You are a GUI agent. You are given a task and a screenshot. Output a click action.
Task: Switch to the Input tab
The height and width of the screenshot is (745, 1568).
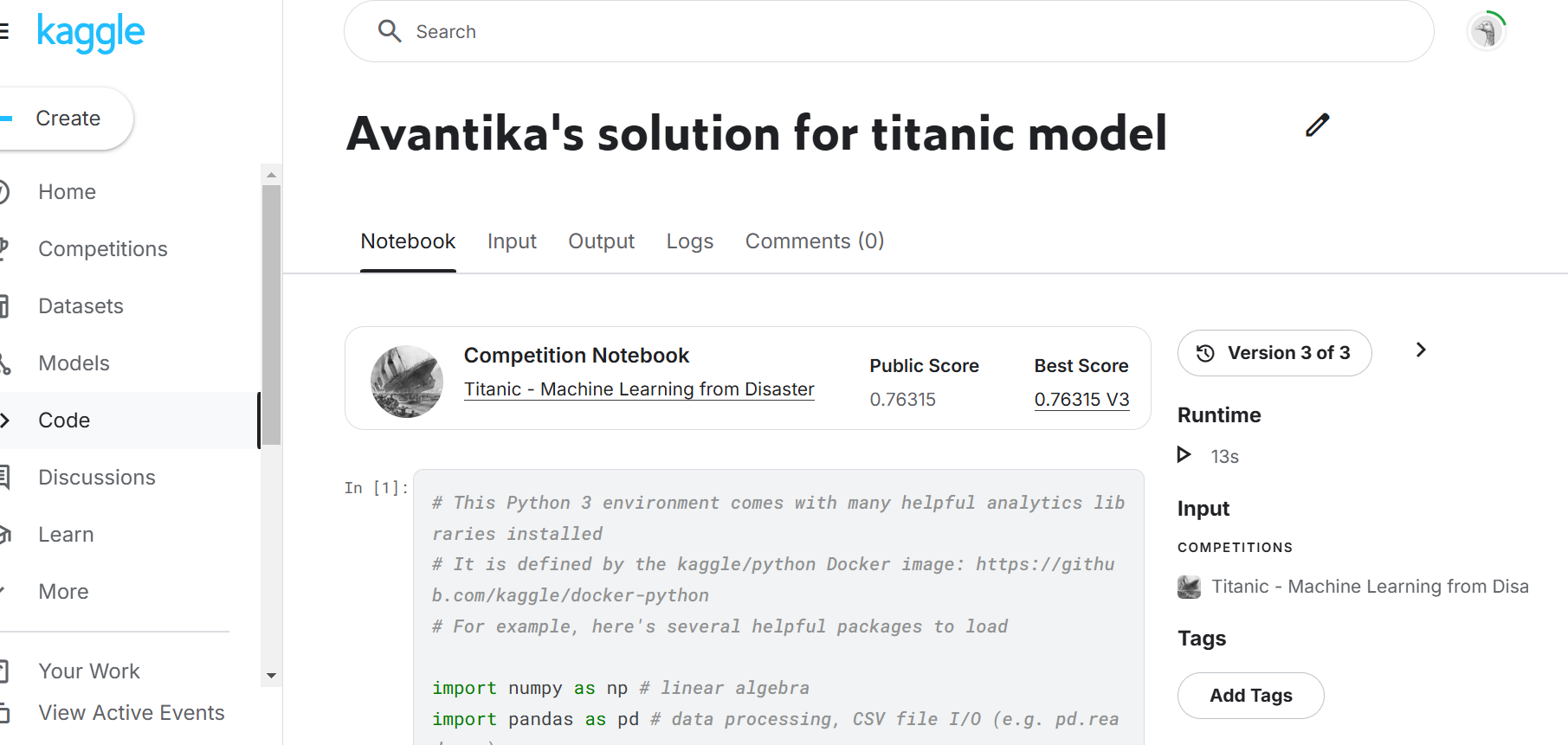click(x=512, y=241)
